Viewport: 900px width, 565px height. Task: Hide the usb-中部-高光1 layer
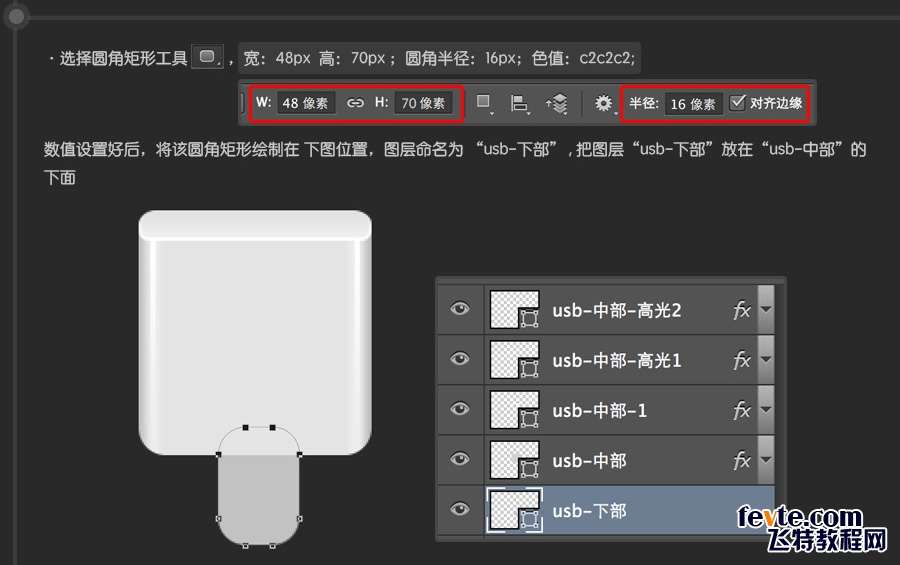tap(460, 359)
